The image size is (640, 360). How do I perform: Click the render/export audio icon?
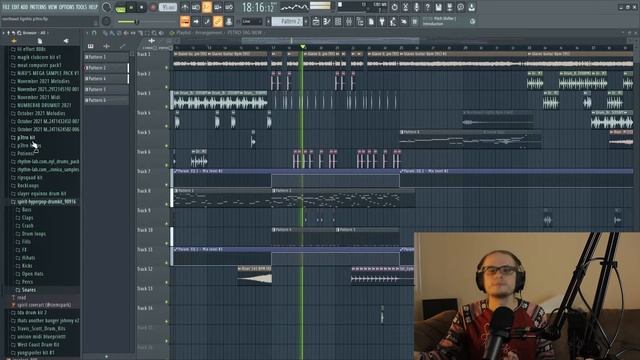(x=449, y=7)
